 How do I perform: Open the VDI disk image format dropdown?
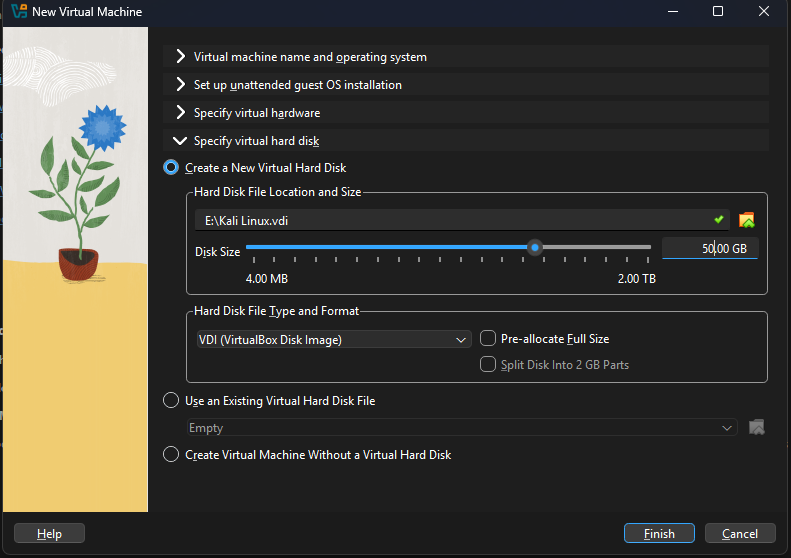pos(333,340)
